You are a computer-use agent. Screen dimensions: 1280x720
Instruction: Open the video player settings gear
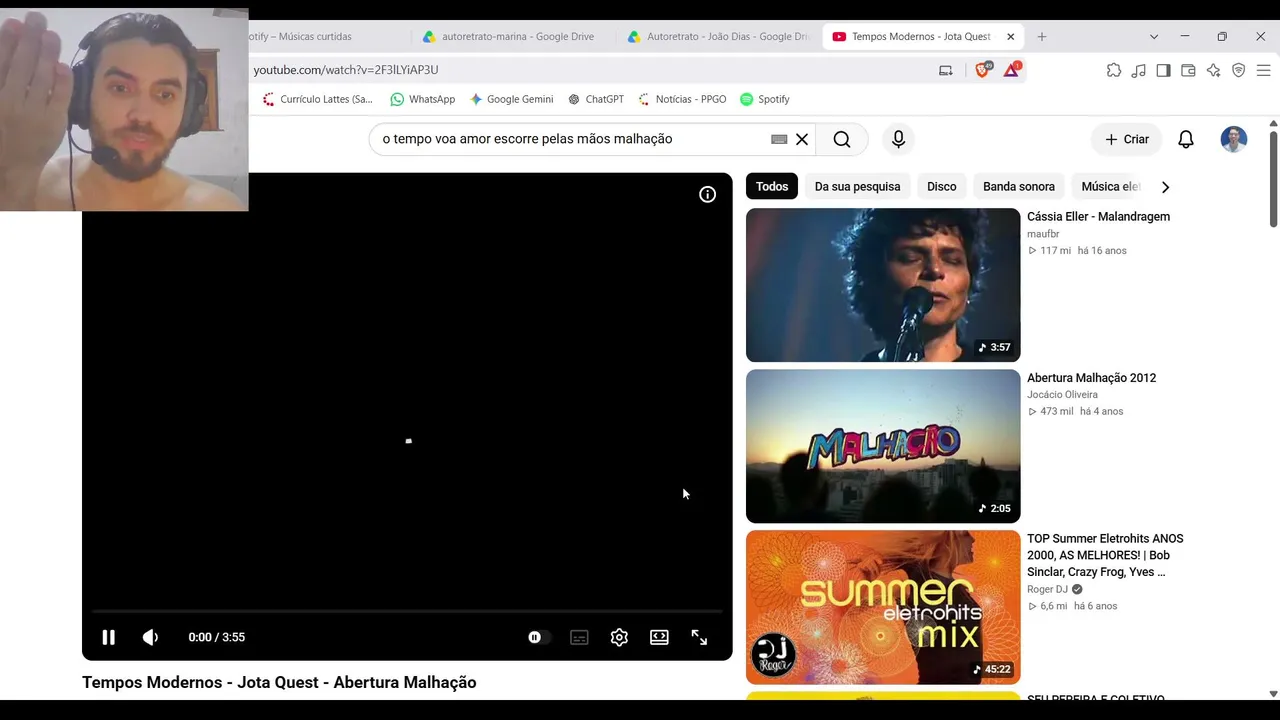pos(619,637)
